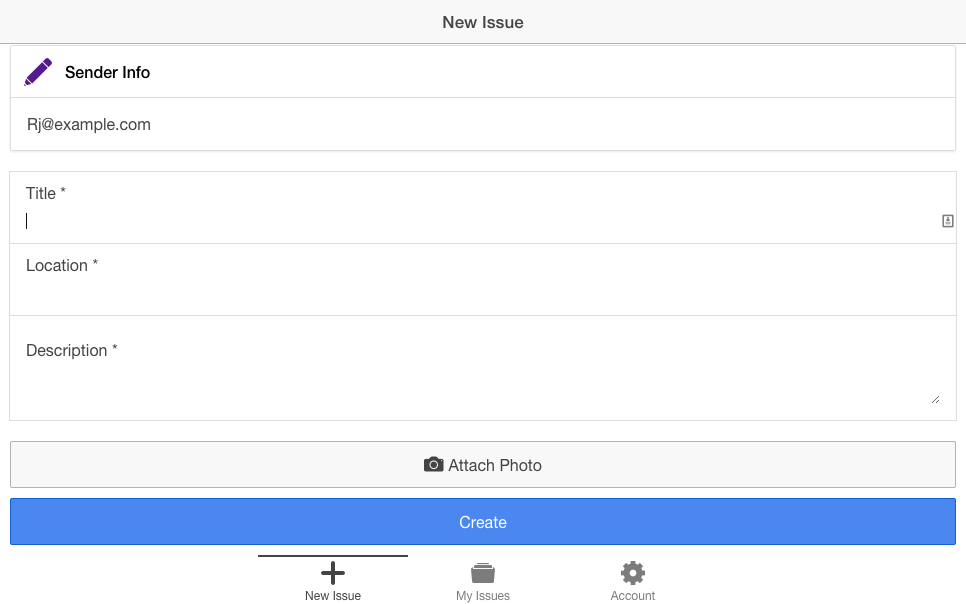Select the New Issue tab label
This screenshot has height=604, width=966.
point(333,595)
